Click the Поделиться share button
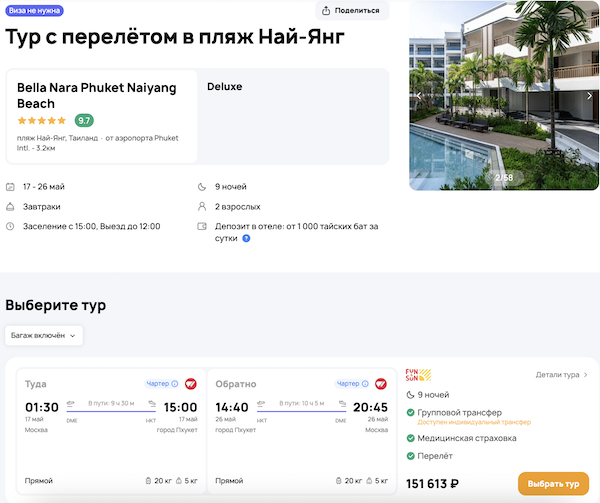 pyautogui.click(x=352, y=10)
